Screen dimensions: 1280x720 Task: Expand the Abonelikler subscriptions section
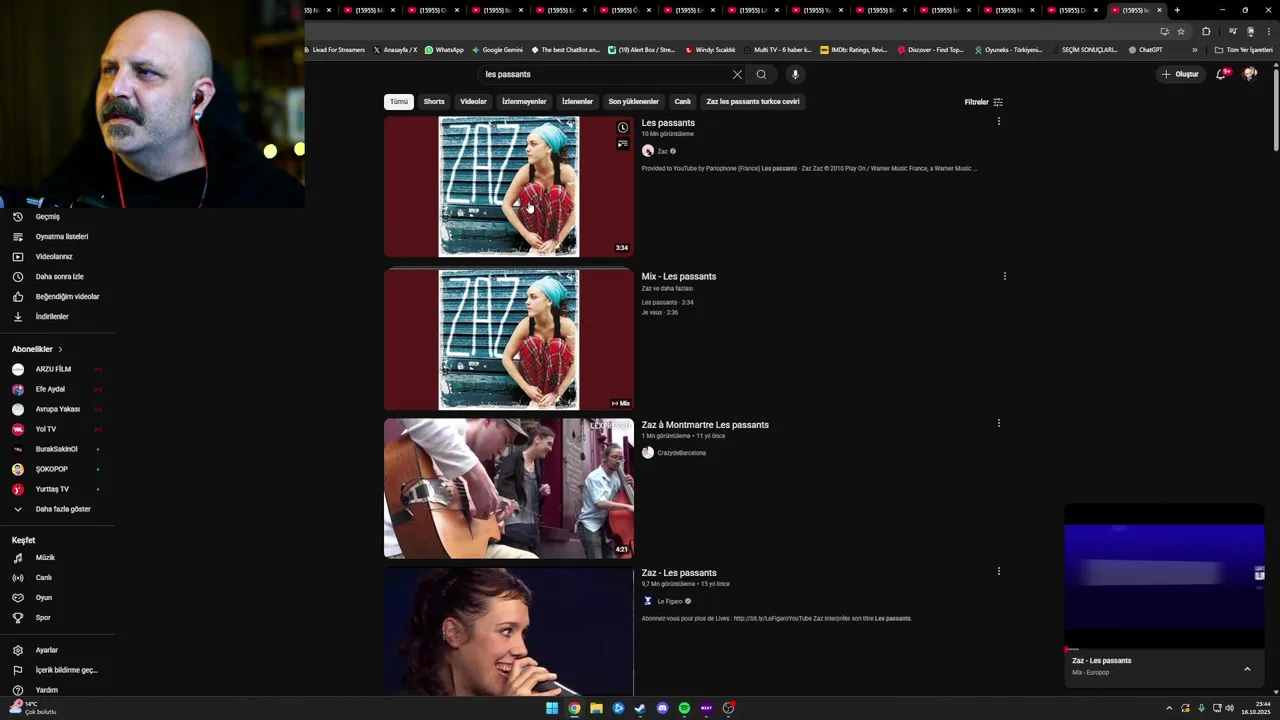37,349
